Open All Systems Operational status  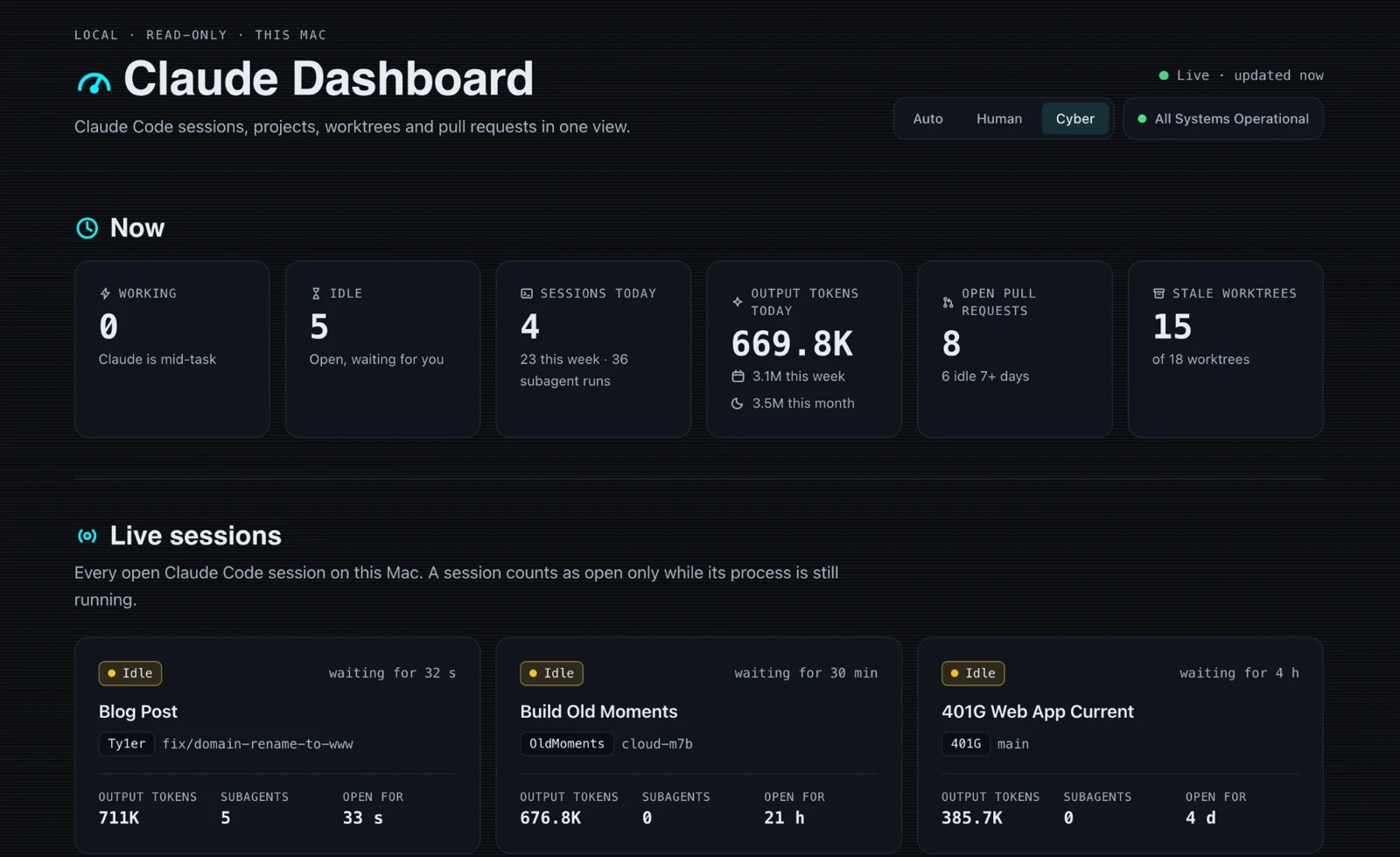[x=1223, y=119]
